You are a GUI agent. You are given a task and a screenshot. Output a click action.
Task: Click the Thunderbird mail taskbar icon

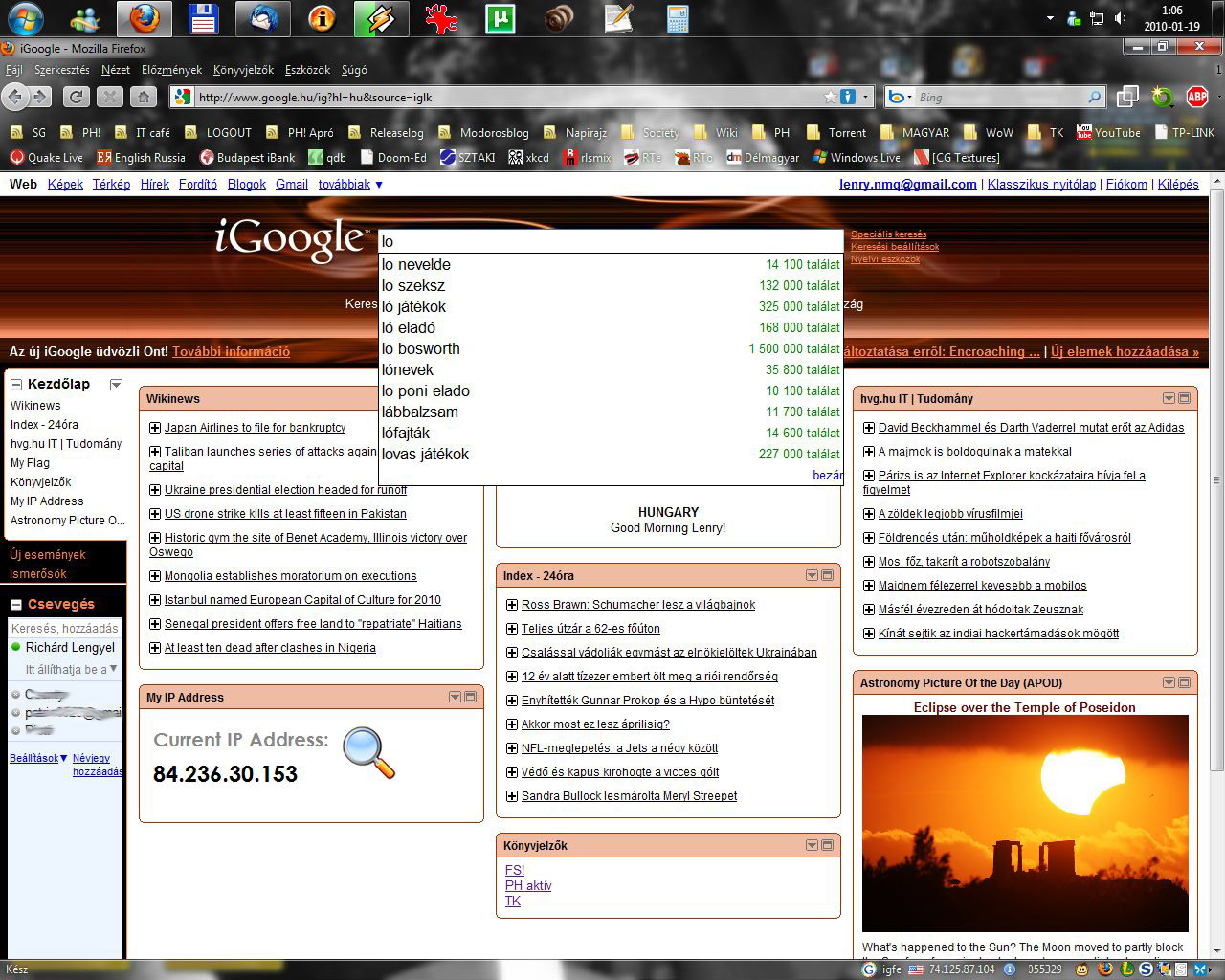coord(262,18)
